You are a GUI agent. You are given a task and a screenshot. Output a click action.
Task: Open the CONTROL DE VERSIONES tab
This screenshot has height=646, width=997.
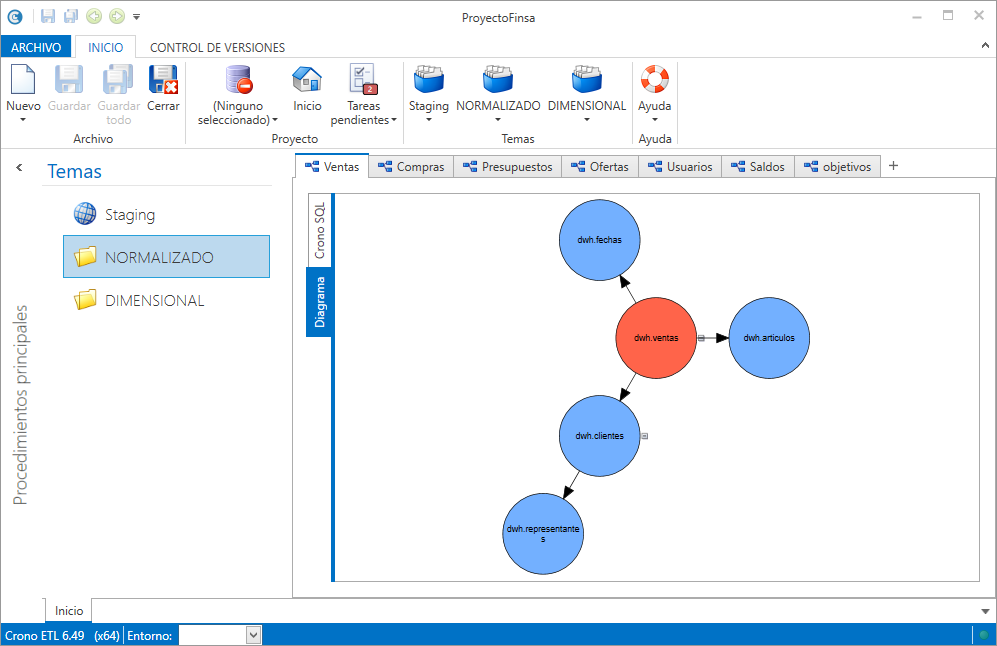(x=217, y=47)
